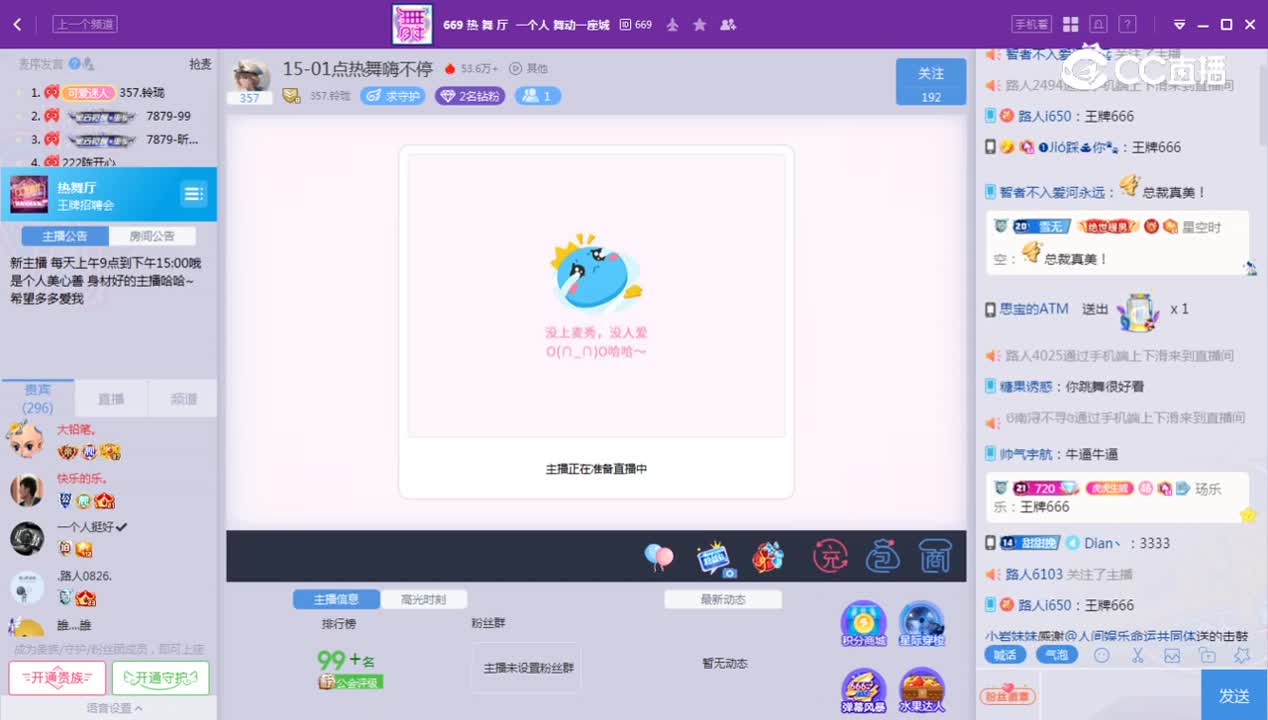Select the 直播 tab in sidebar
The image size is (1268, 720).
(111, 398)
